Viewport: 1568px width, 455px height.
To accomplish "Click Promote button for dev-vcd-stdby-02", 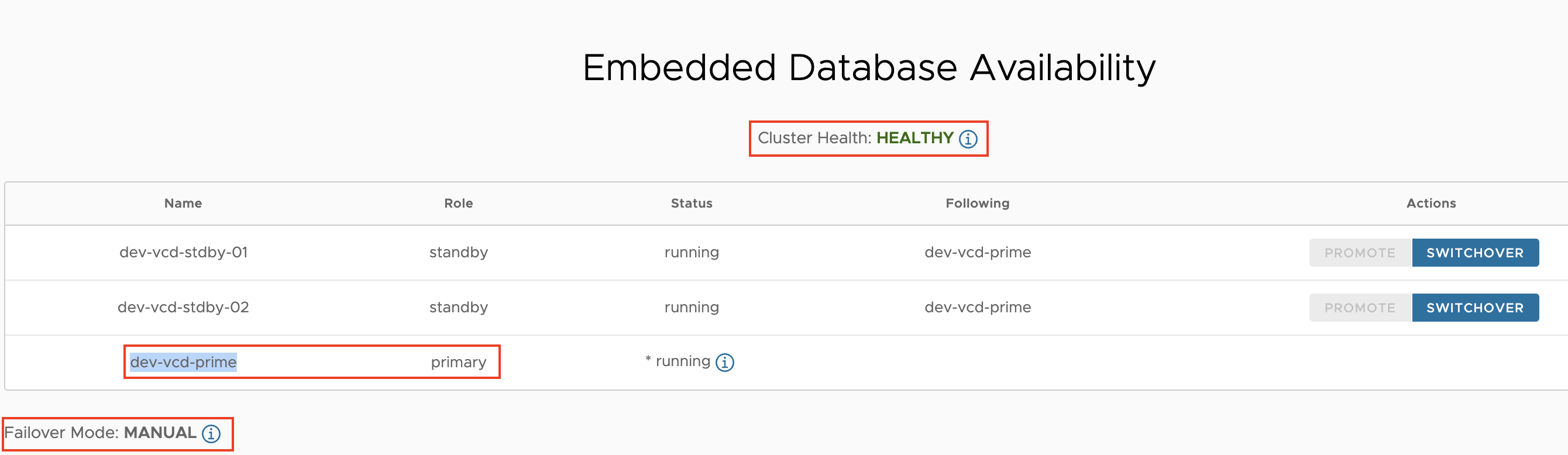I will [x=1359, y=308].
